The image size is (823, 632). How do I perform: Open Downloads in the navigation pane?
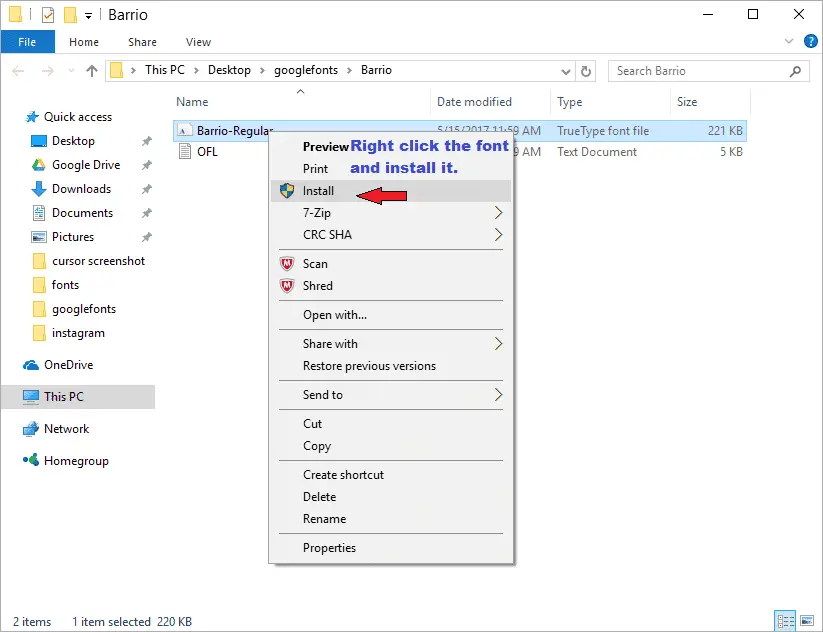pos(81,189)
